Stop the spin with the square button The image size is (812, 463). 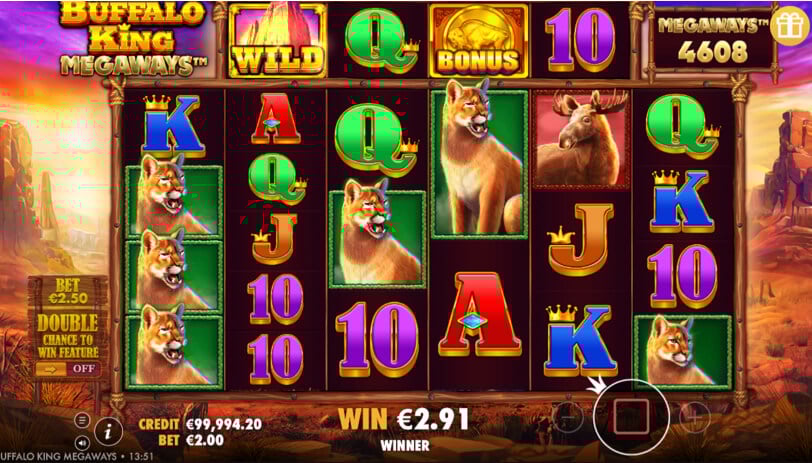(x=631, y=416)
